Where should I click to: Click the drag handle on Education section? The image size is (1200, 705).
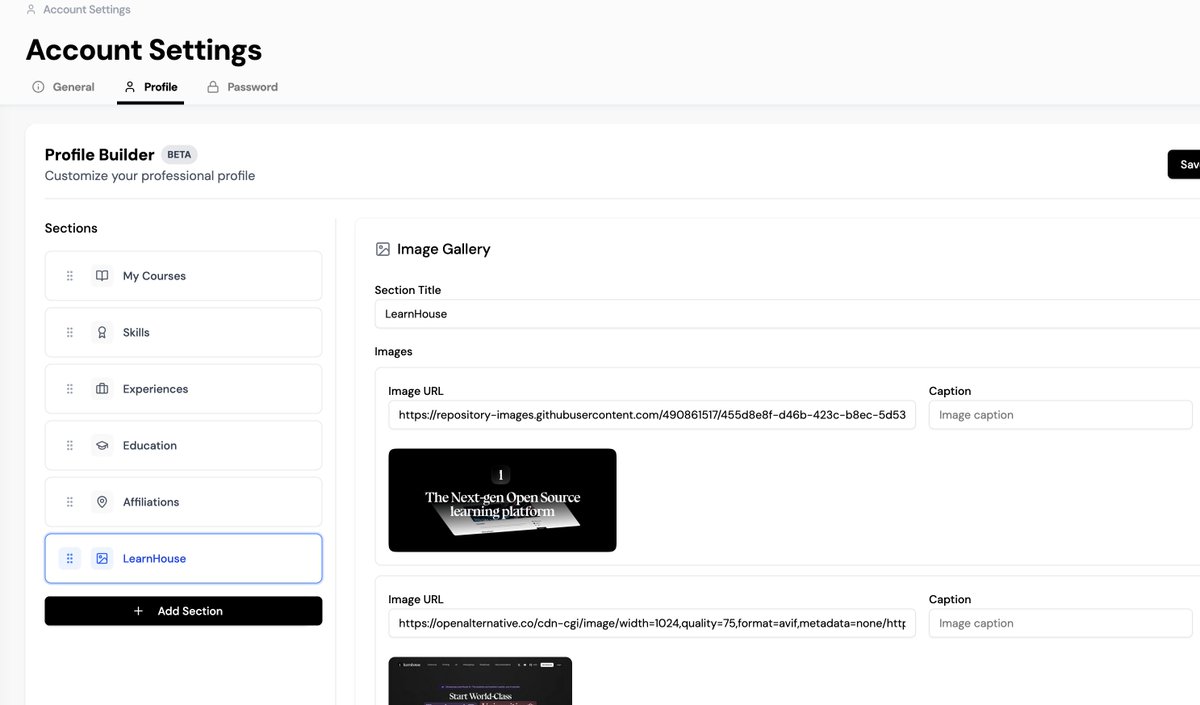click(x=70, y=445)
